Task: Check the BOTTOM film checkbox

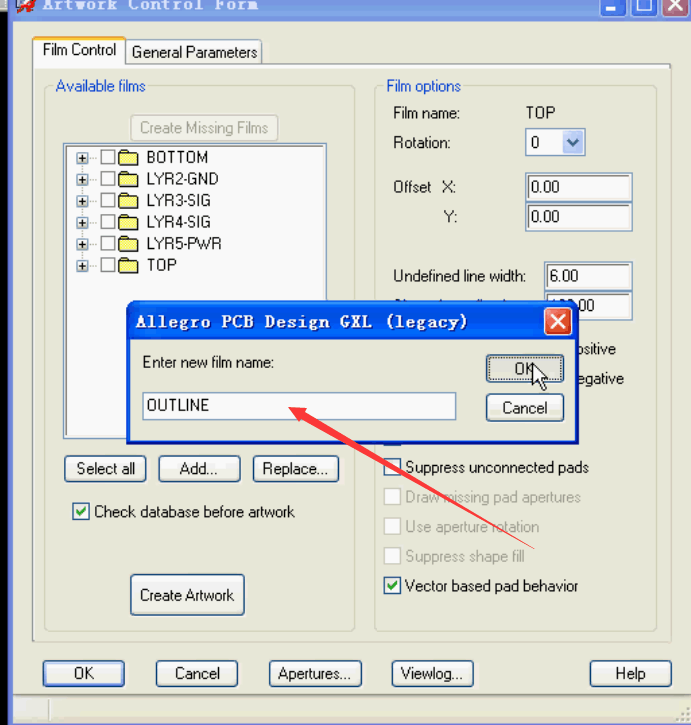Action: [x=108, y=157]
